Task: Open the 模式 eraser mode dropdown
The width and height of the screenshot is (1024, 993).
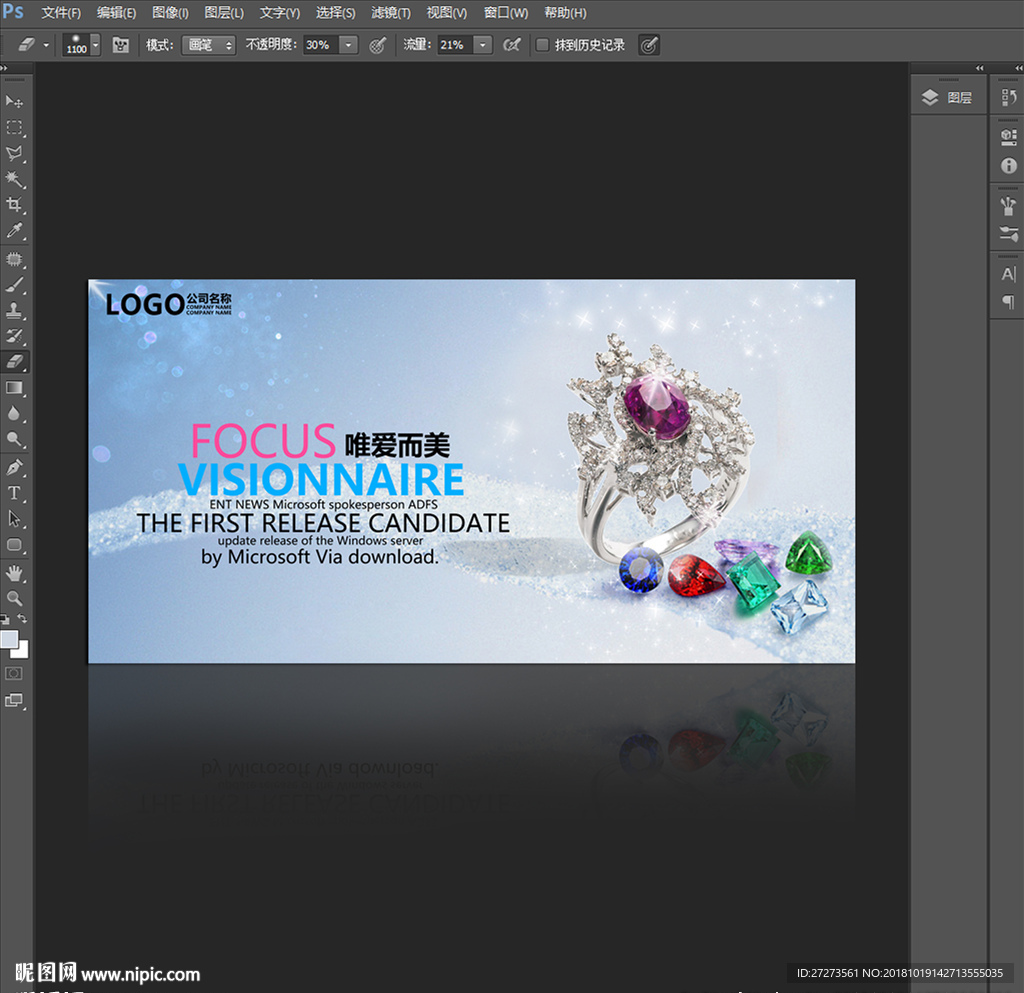Action: 208,45
